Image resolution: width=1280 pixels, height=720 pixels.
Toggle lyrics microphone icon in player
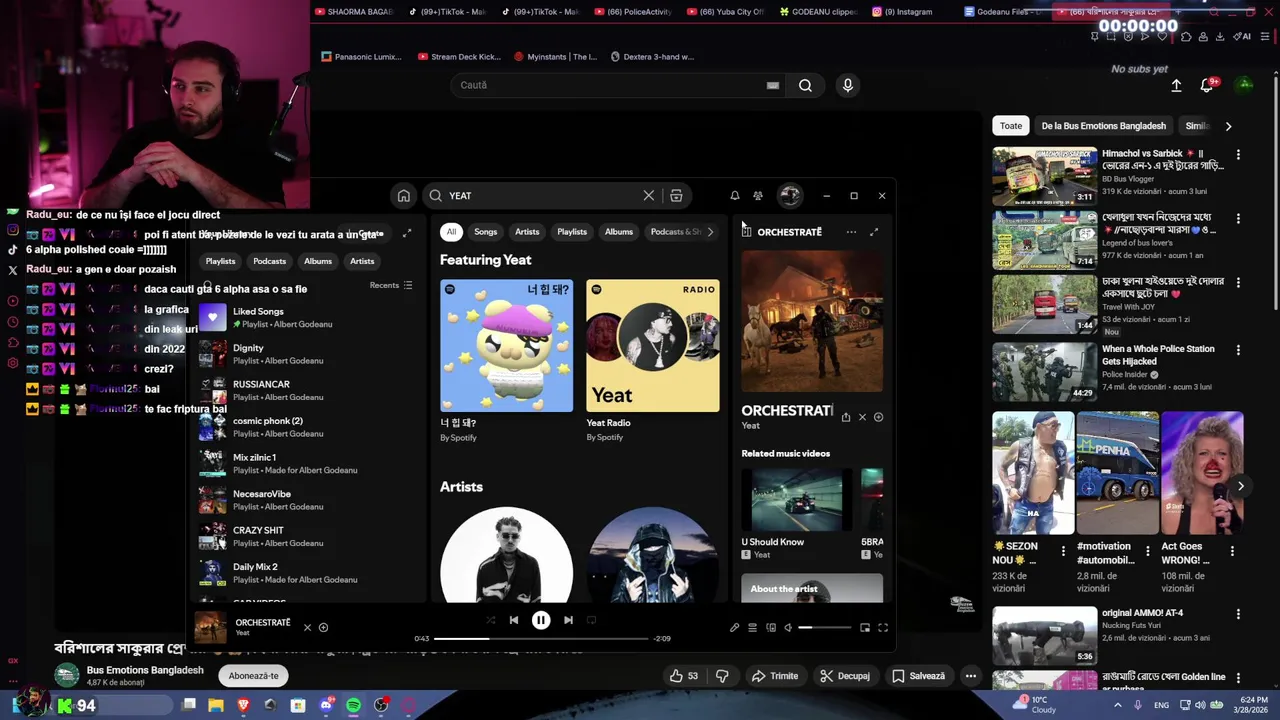point(734,627)
